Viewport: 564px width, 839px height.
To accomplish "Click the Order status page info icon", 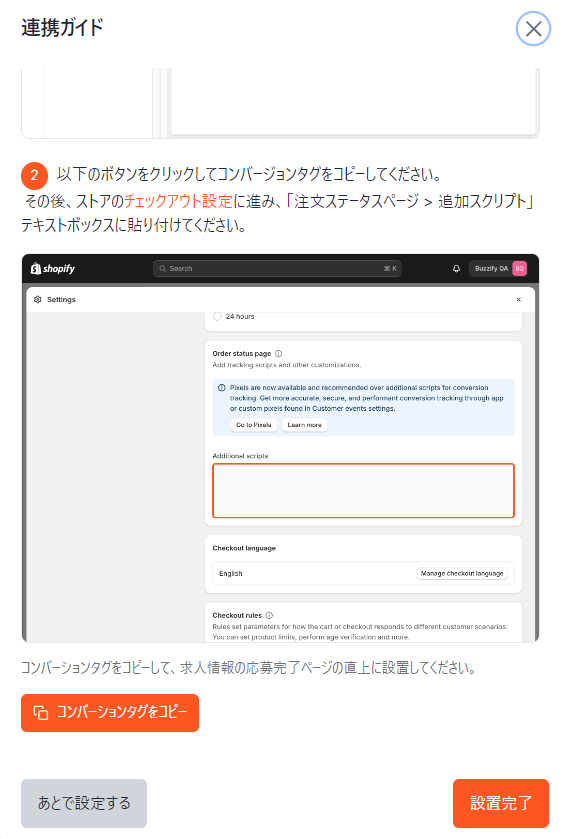I will (278, 354).
